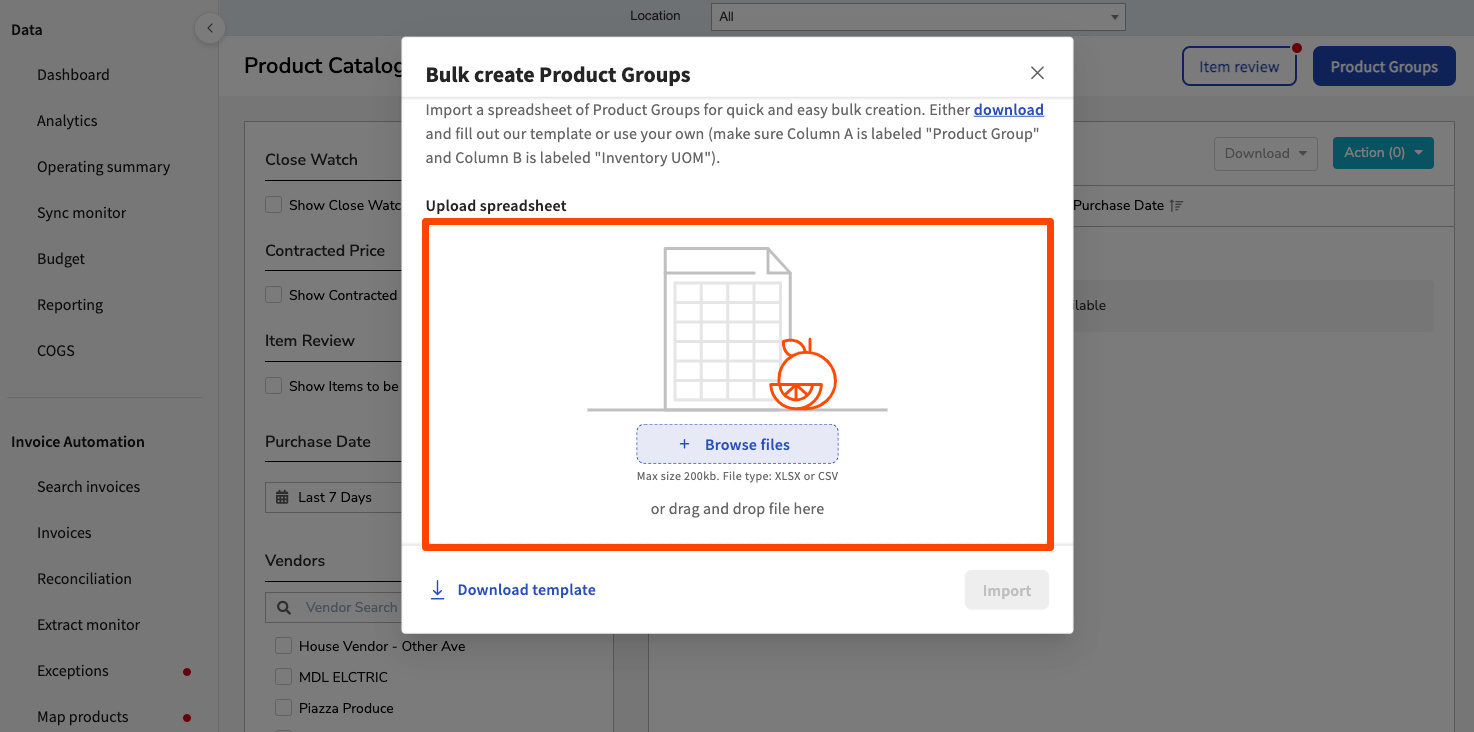Click the download arrow icon beside Download template
The height and width of the screenshot is (732, 1474).
point(437,590)
